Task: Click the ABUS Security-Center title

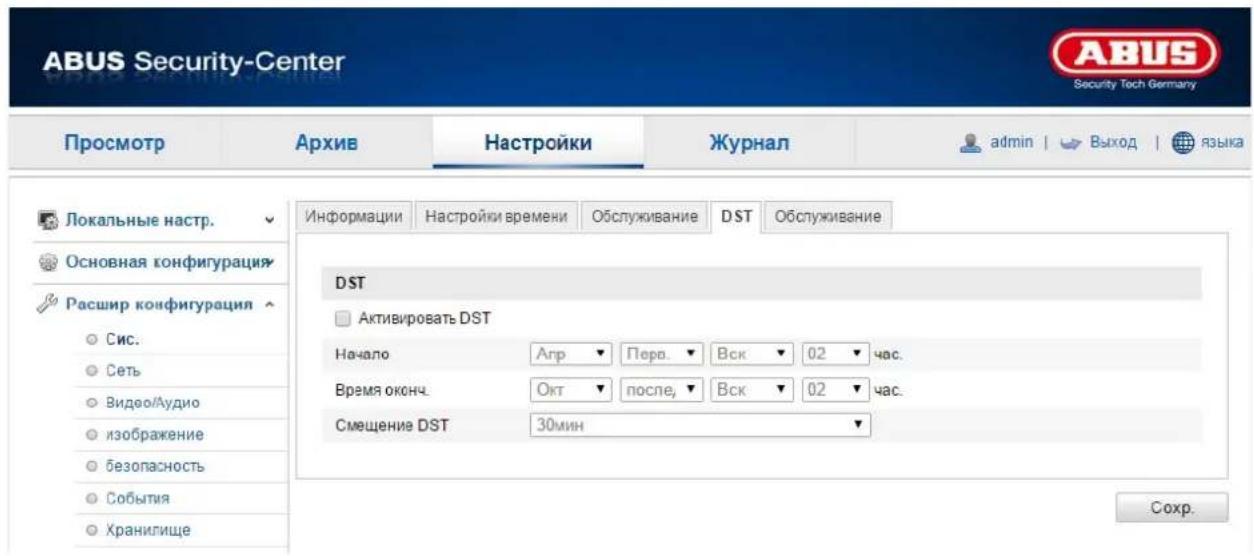Action: click(x=193, y=63)
